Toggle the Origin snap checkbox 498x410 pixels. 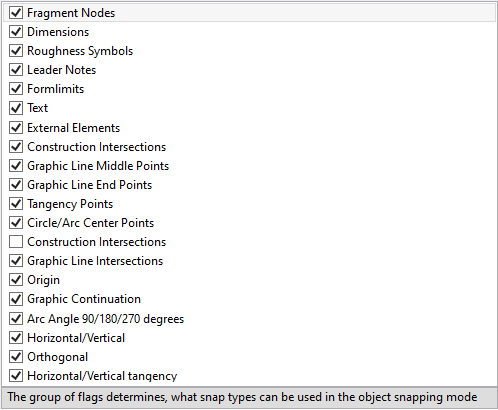16,280
